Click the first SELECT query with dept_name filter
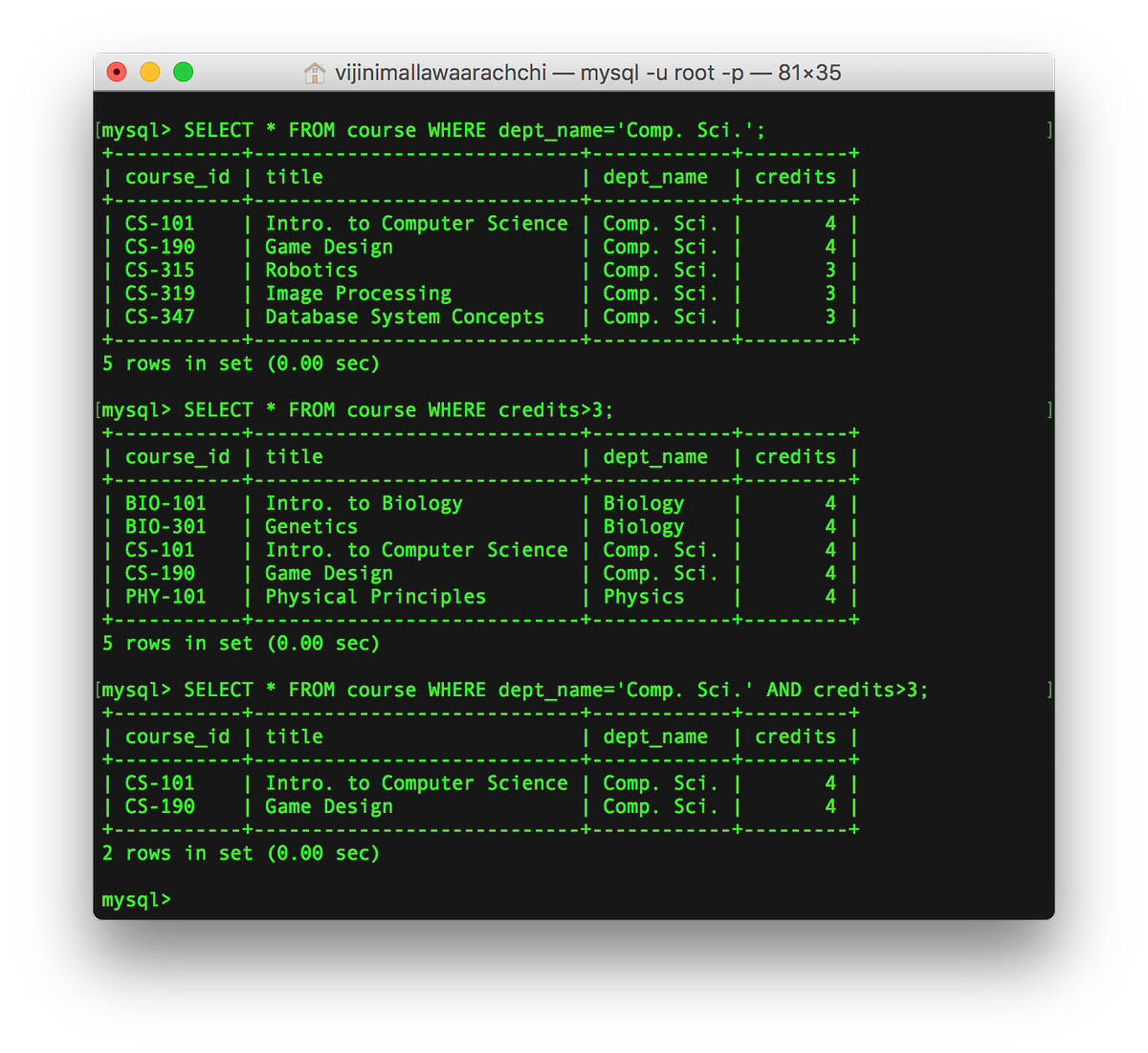Image resolution: width=1148 pixels, height=1053 pixels. click(x=430, y=129)
